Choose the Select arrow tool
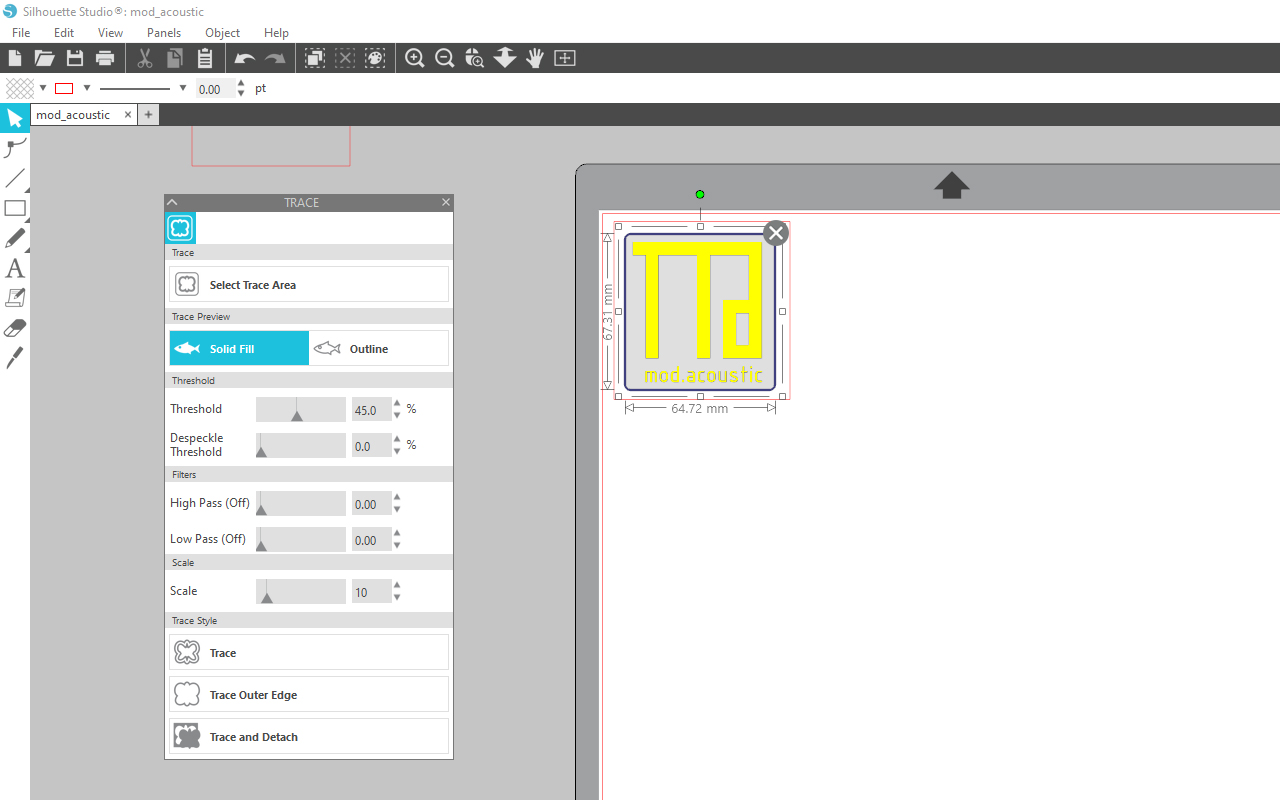The width and height of the screenshot is (1280, 800). click(x=15, y=119)
